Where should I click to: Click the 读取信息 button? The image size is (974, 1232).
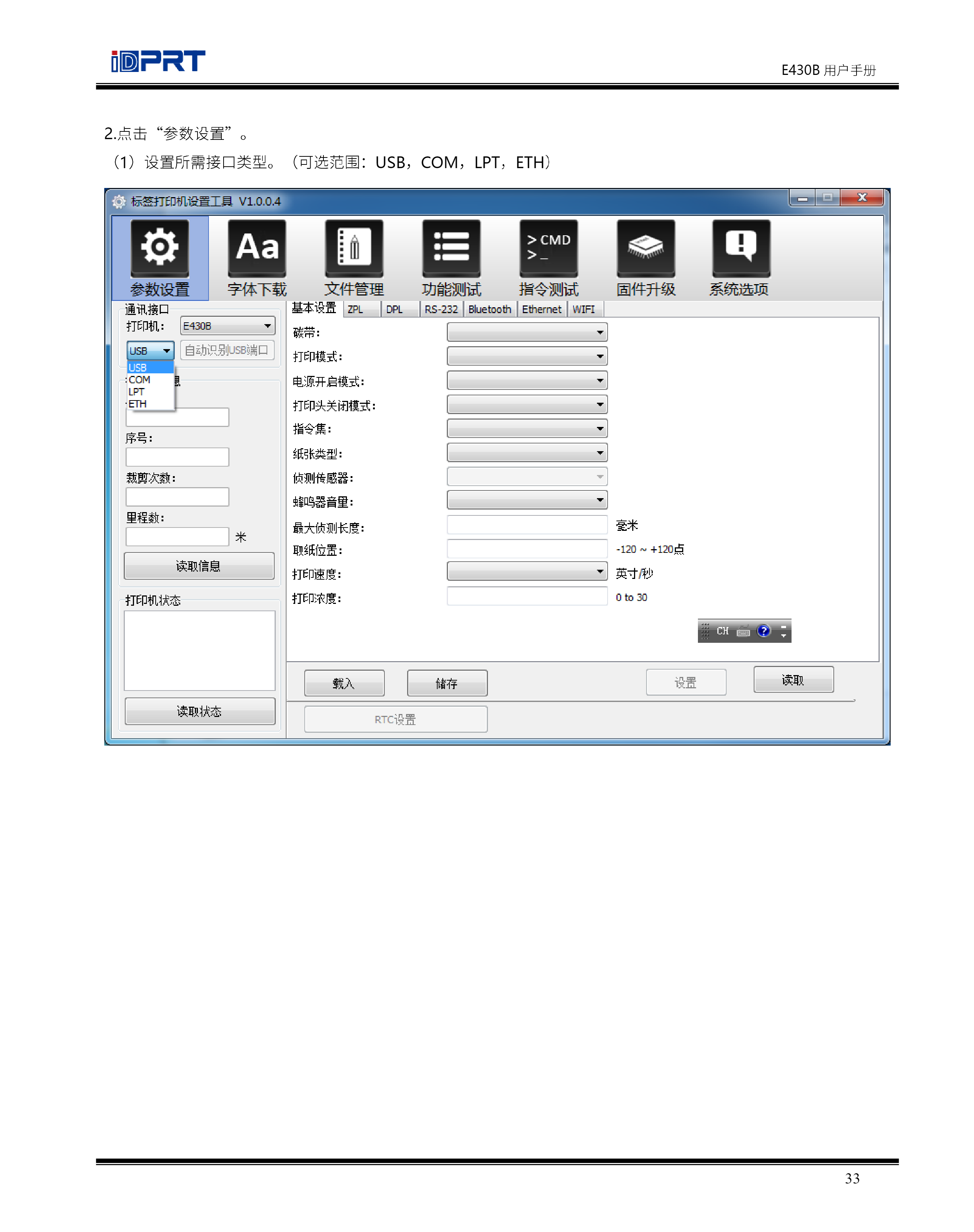coord(199,566)
